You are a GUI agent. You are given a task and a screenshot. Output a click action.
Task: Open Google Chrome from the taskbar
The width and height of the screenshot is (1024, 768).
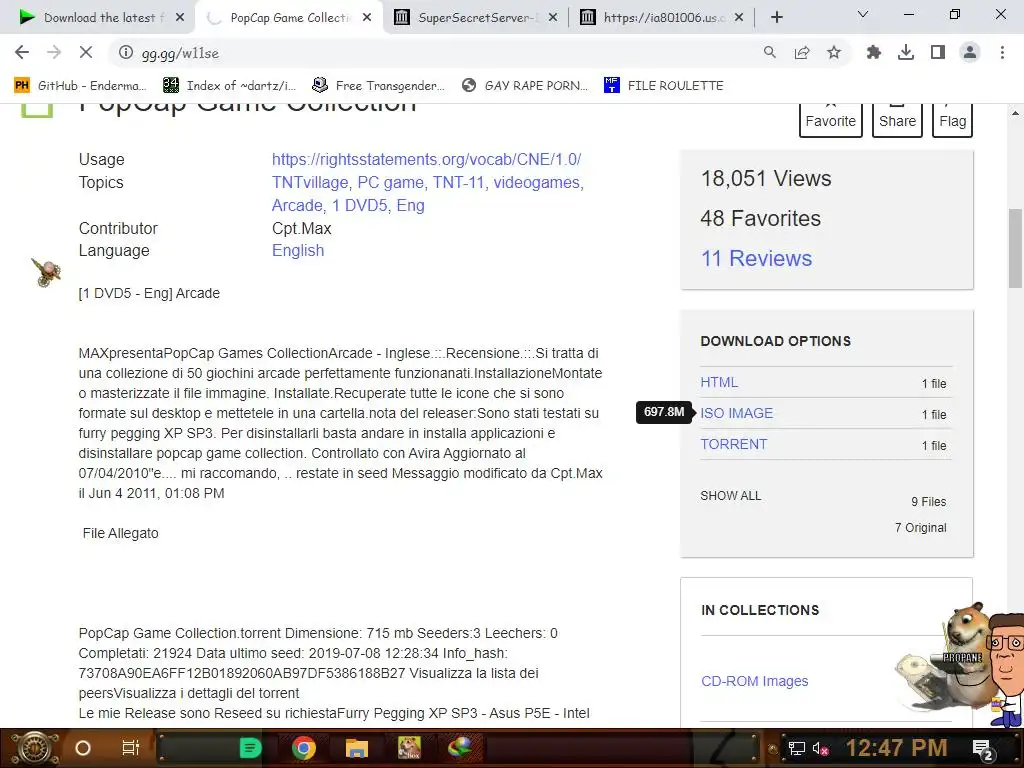pyautogui.click(x=304, y=748)
